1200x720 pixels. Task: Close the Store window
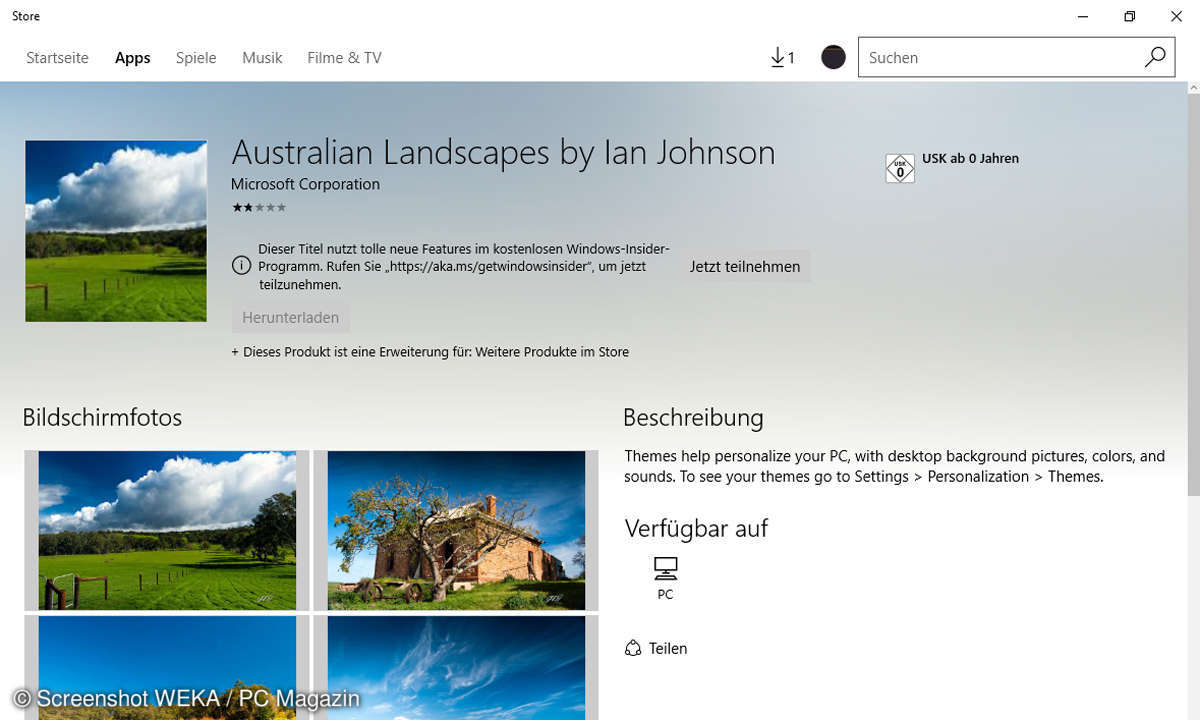click(1176, 16)
